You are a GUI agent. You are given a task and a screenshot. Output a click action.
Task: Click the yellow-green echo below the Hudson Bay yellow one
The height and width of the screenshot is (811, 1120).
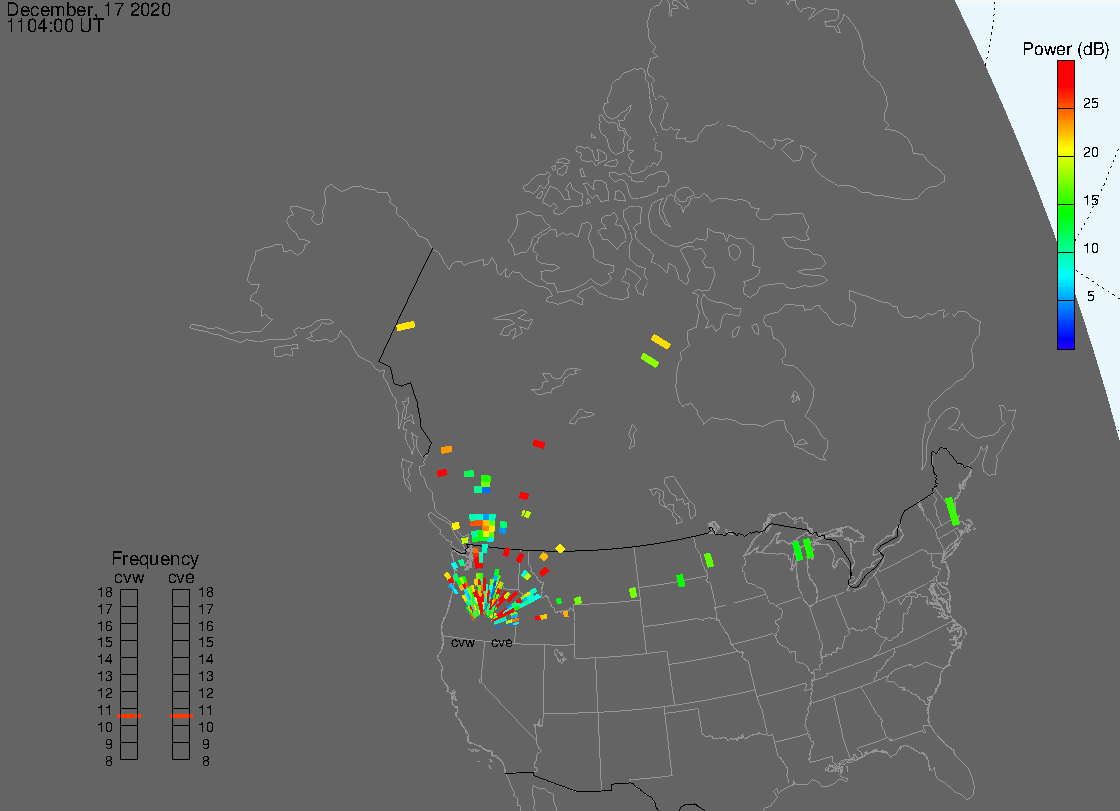(650, 360)
